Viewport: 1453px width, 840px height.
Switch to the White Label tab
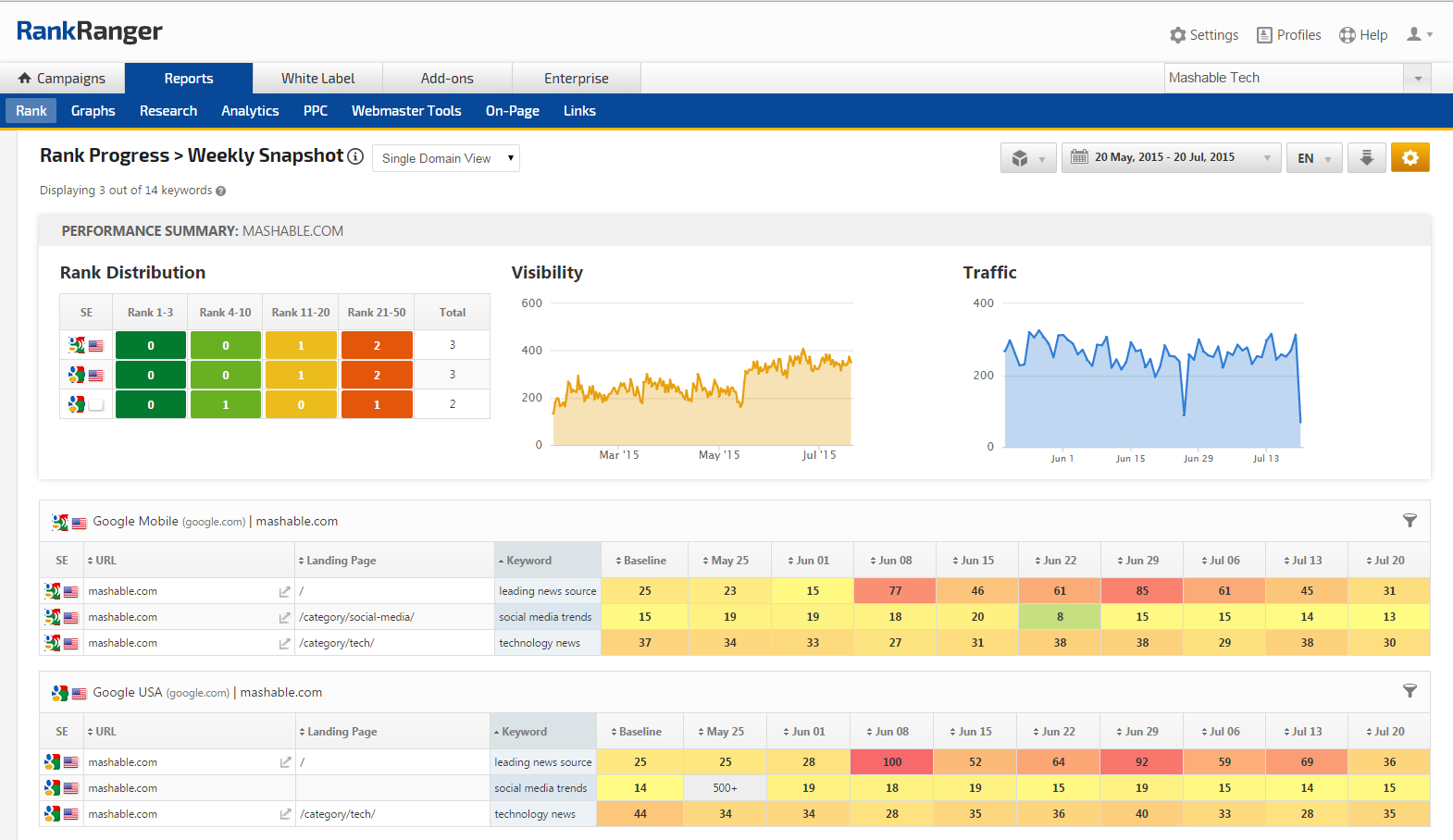317,79
